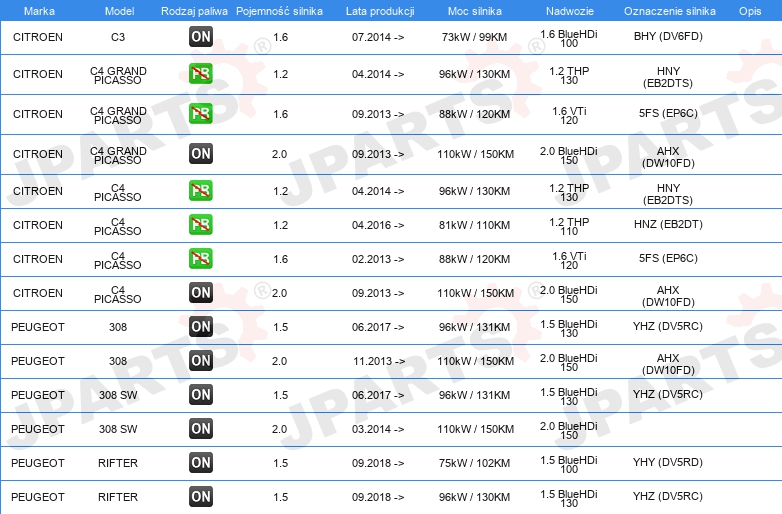Screen dimensions: 782x514
Task: Click the ON icon in the Rifter 96kW row
Action: tap(200, 497)
